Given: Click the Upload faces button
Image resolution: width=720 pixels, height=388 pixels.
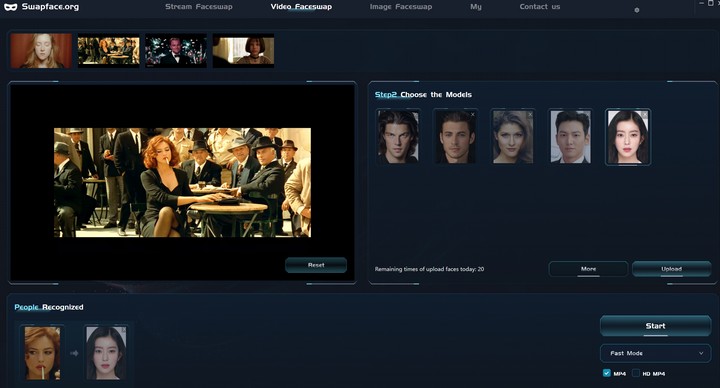Looking at the screenshot, I should (671, 269).
